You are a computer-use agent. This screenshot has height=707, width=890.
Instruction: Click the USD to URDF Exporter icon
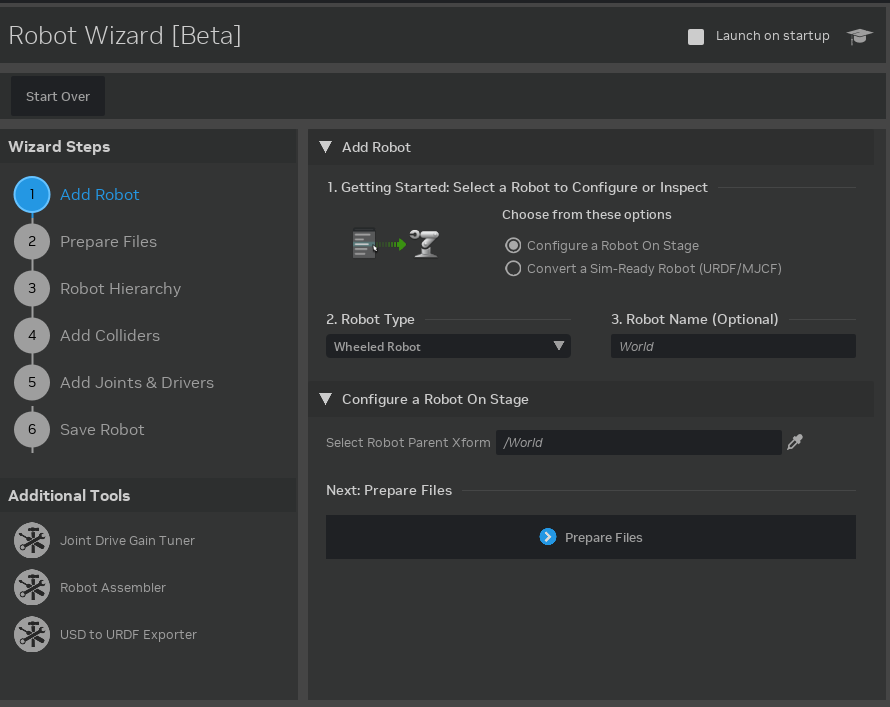[x=32, y=634]
